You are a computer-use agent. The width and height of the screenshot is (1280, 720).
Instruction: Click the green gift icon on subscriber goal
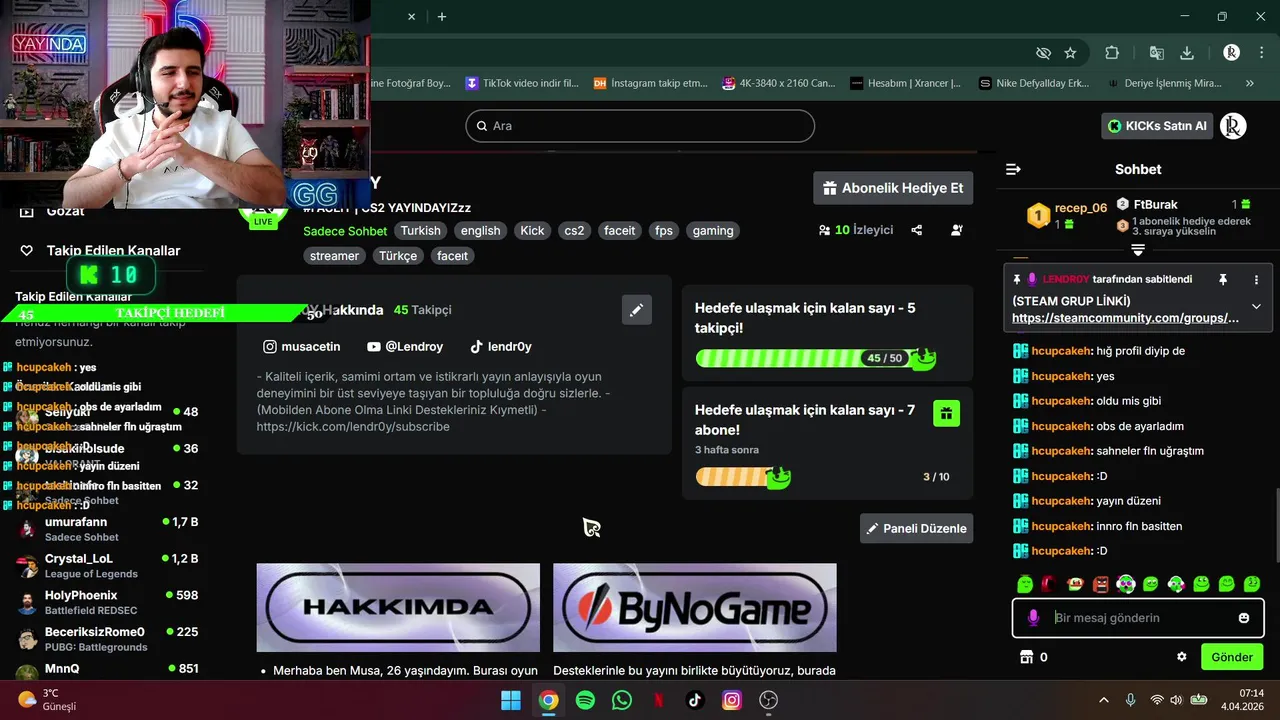pos(946,413)
